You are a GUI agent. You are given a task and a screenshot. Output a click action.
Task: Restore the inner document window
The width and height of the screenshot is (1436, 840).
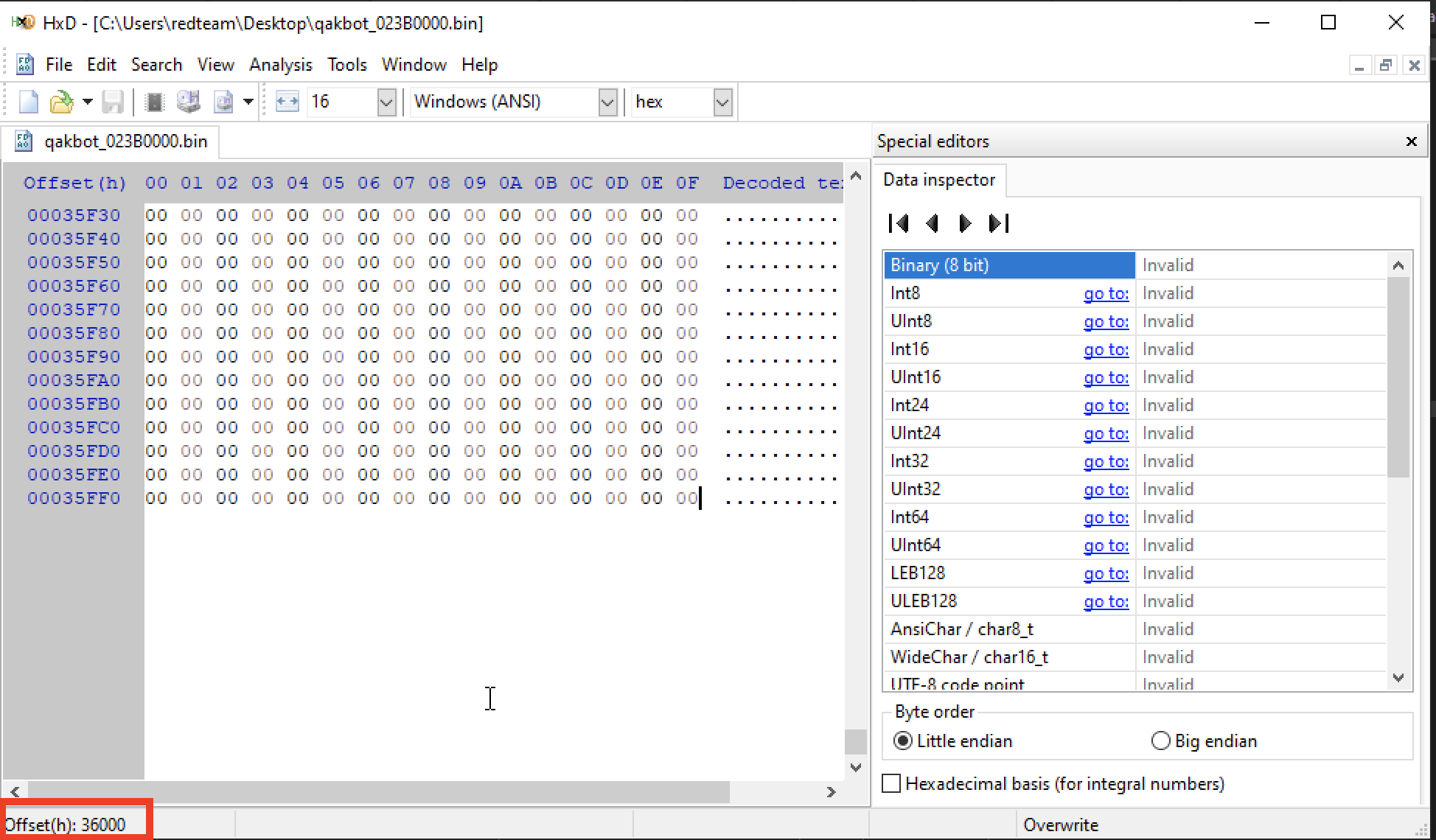coord(1386,66)
